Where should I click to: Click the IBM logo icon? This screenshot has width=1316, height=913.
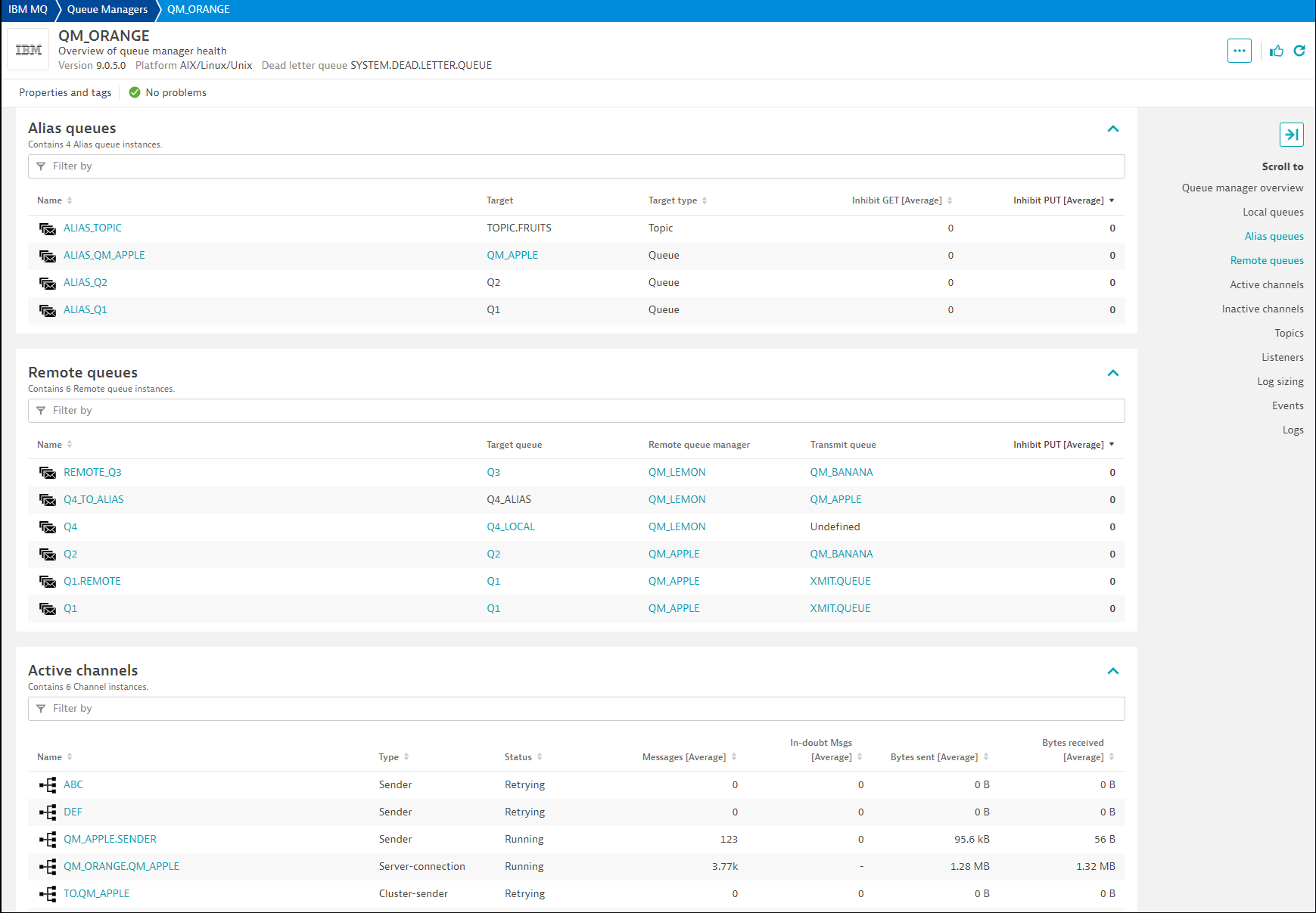[x=29, y=50]
